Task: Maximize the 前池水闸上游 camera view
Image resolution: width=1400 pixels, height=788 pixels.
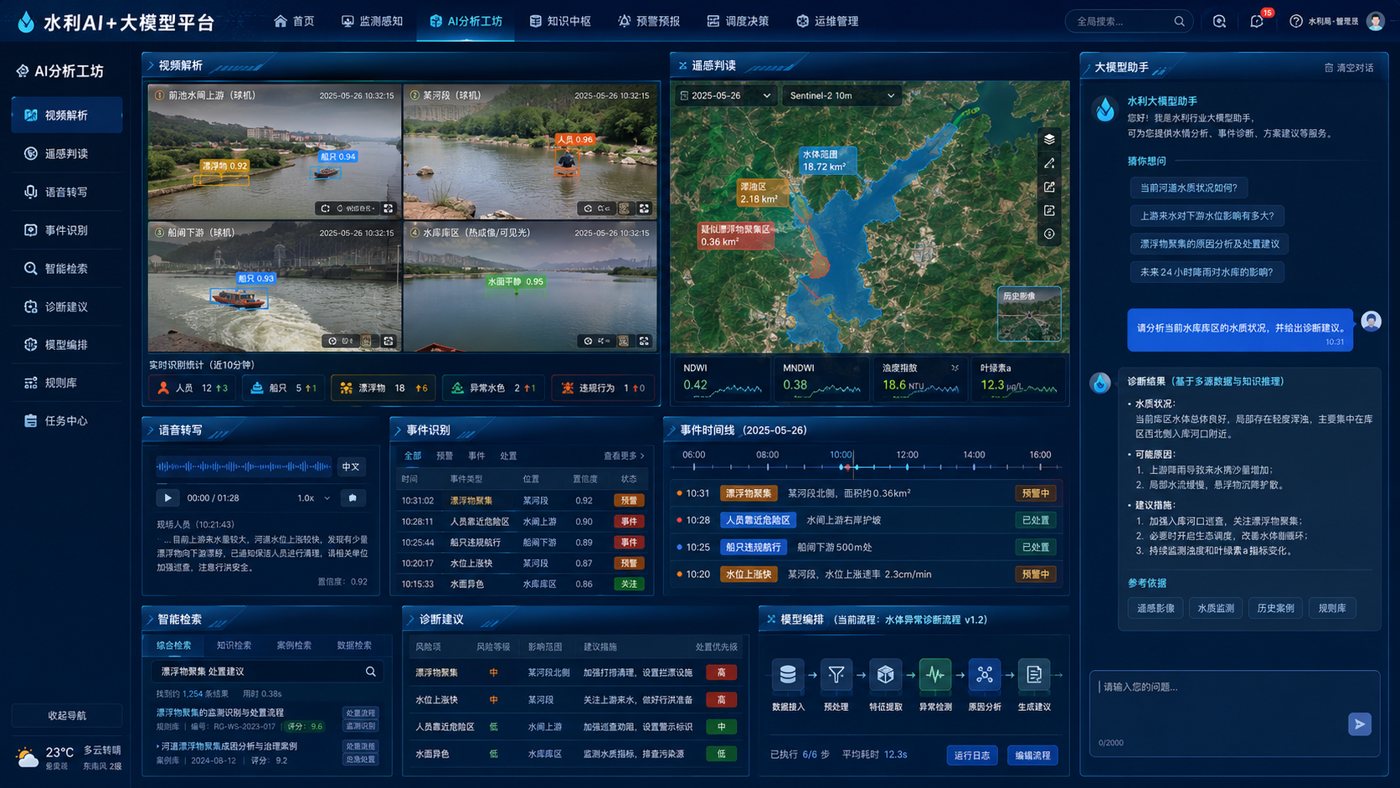Action: [388, 208]
